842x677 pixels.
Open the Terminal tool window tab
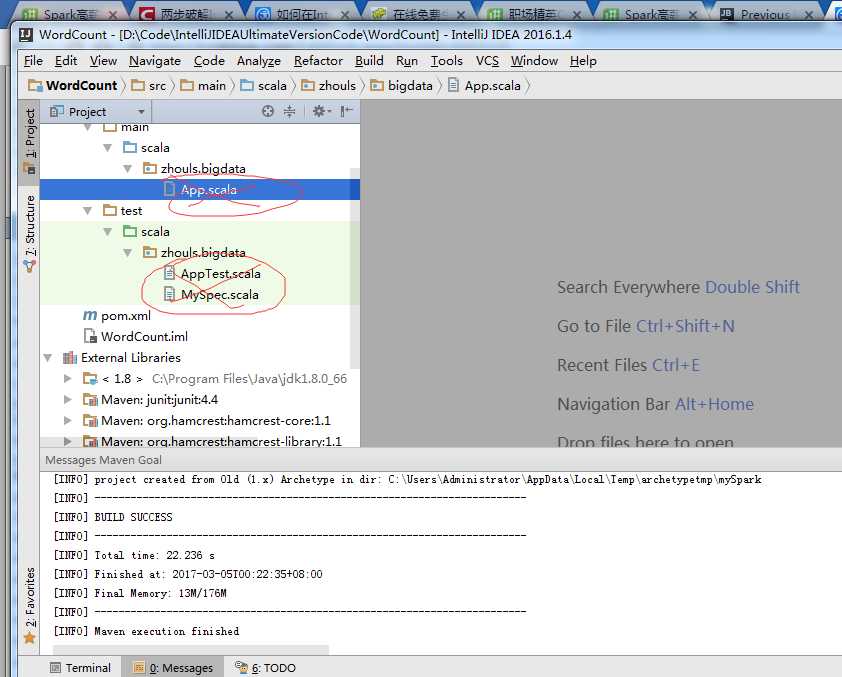click(81, 667)
